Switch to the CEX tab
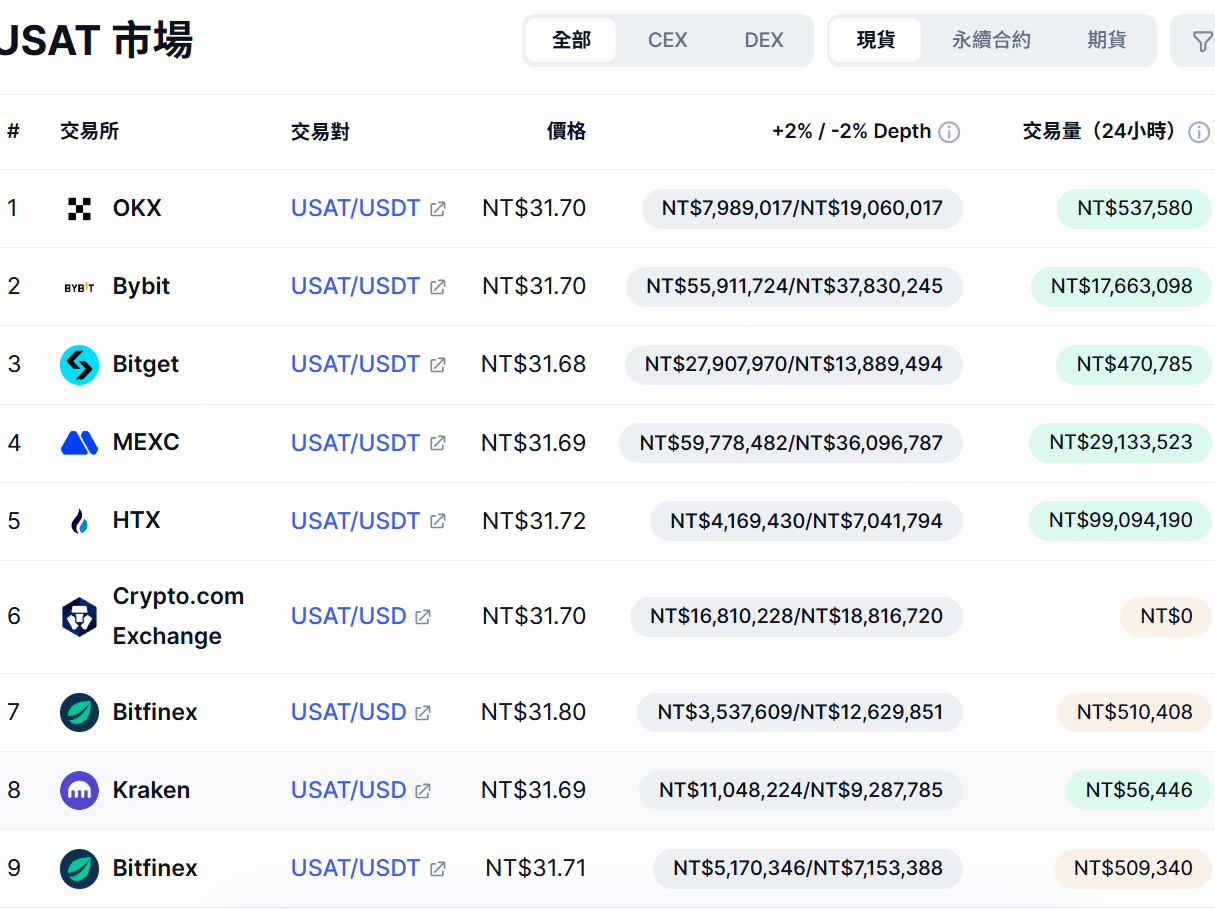 coord(667,41)
